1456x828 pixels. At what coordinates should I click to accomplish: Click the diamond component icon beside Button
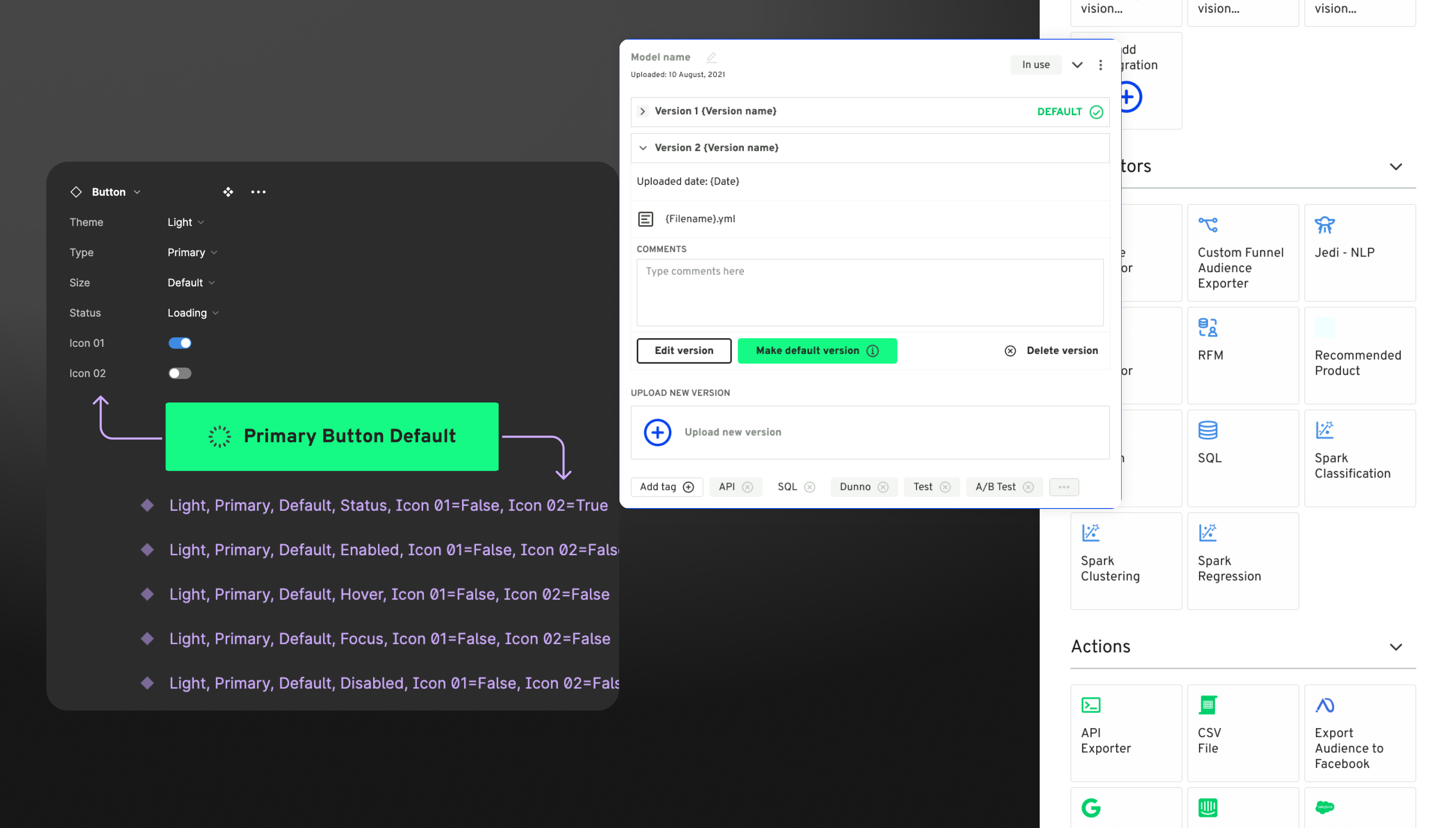point(75,192)
